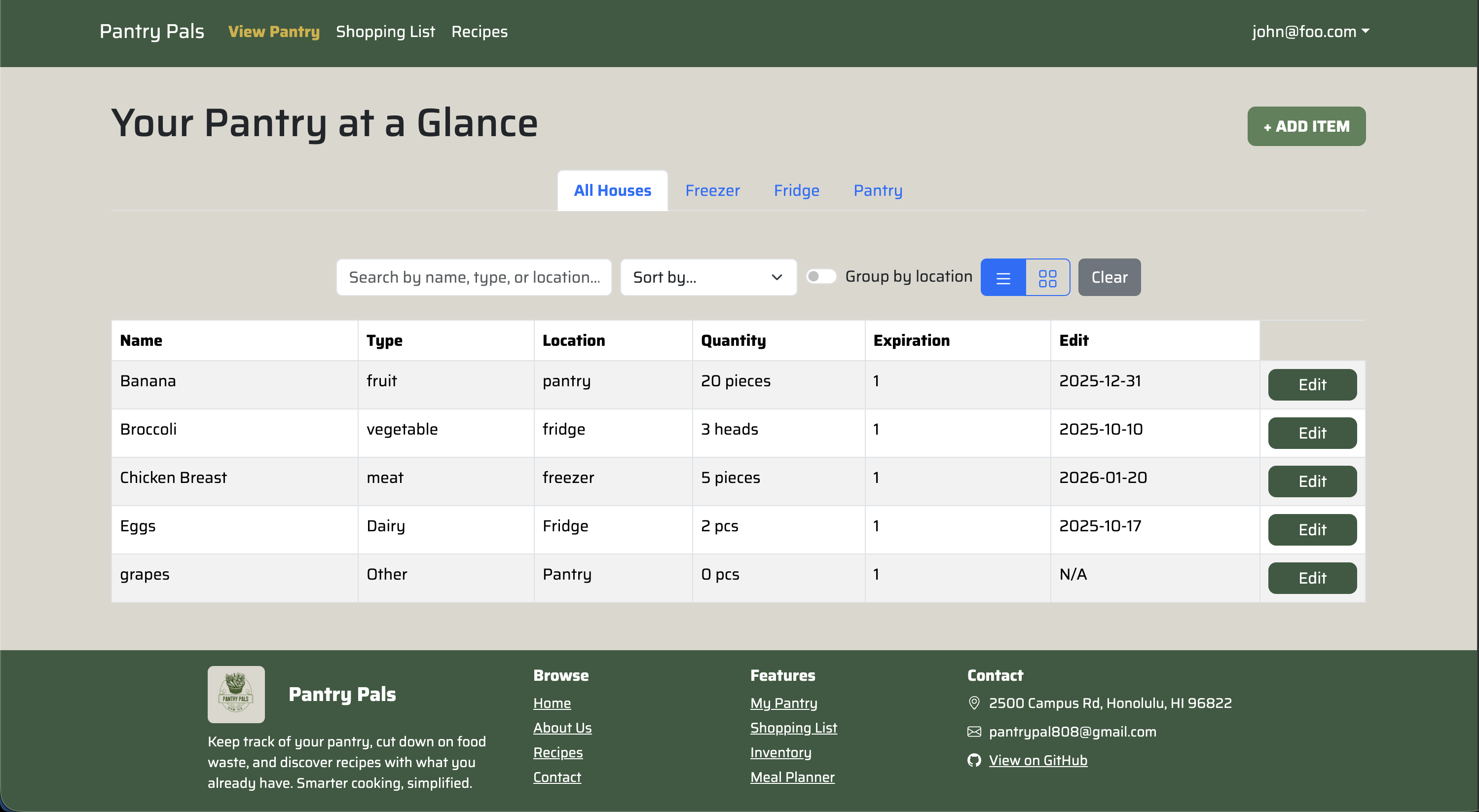The image size is (1479, 812).
Task: Switch to grid view layout
Action: tap(1048, 277)
